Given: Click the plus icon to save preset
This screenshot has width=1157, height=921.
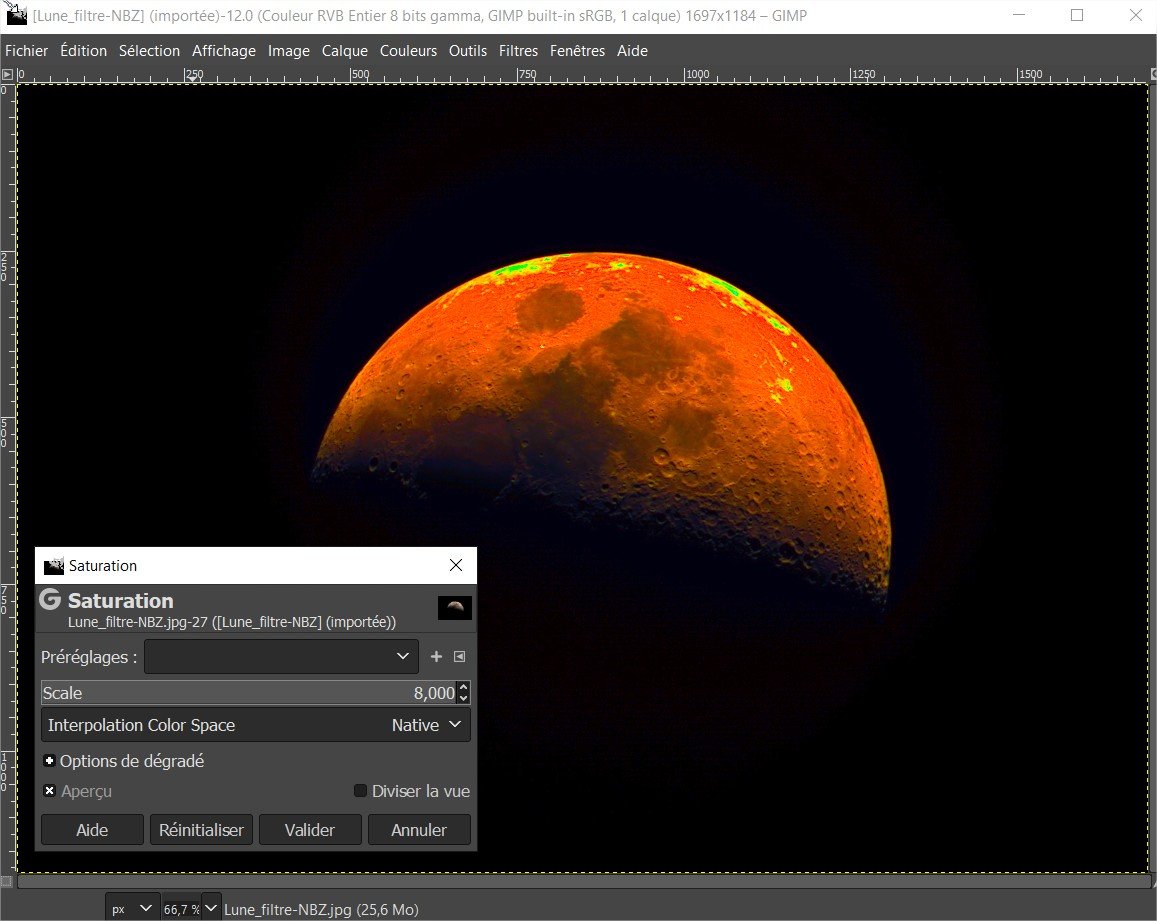Looking at the screenshot, I should click(436, 657).
